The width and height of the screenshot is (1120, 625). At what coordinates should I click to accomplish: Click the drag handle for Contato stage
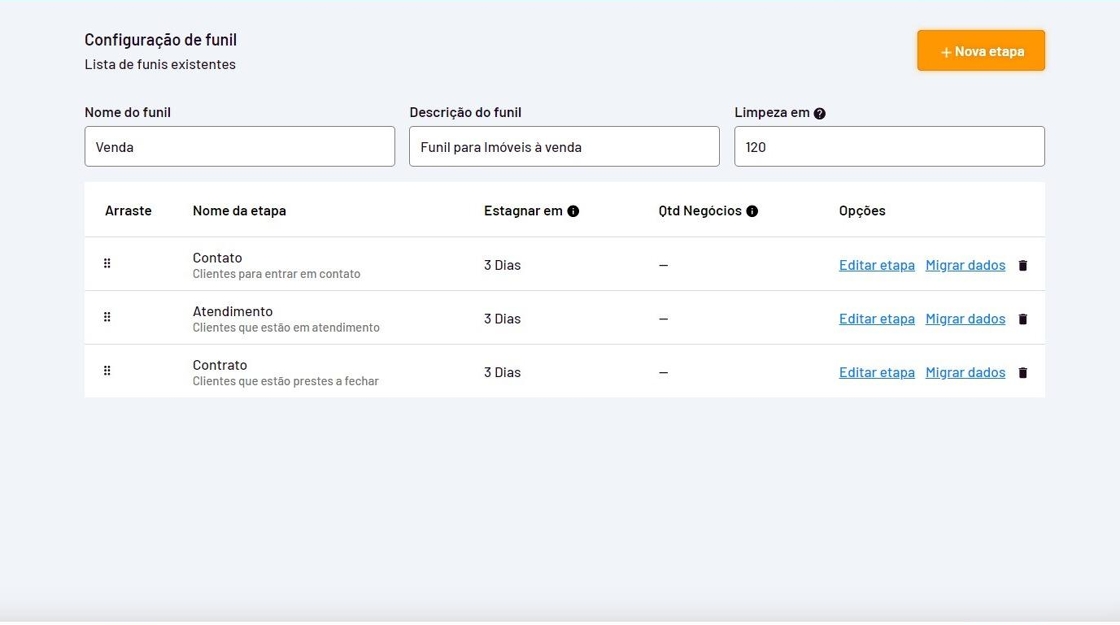click(x=107, y=264)
